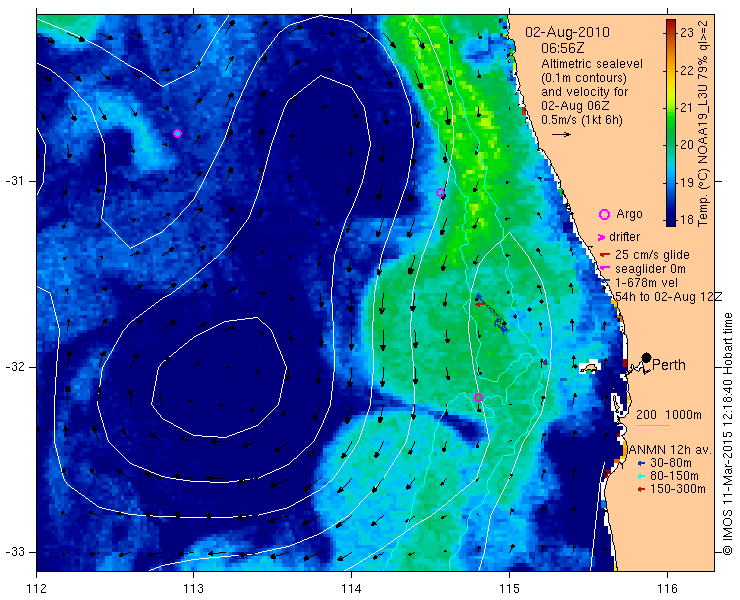This screenshot has height=600, width=740.
Task: Click the longitude axis label 116
Action: click(x=667, y=589)
